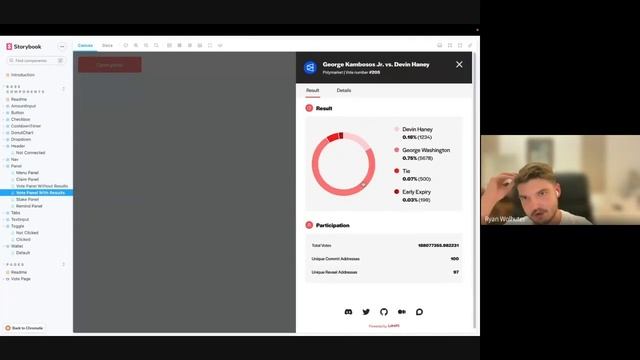640x360 pixels.
Task: Open Storybook sidebar ellipsis menu button
Action: 62,47
